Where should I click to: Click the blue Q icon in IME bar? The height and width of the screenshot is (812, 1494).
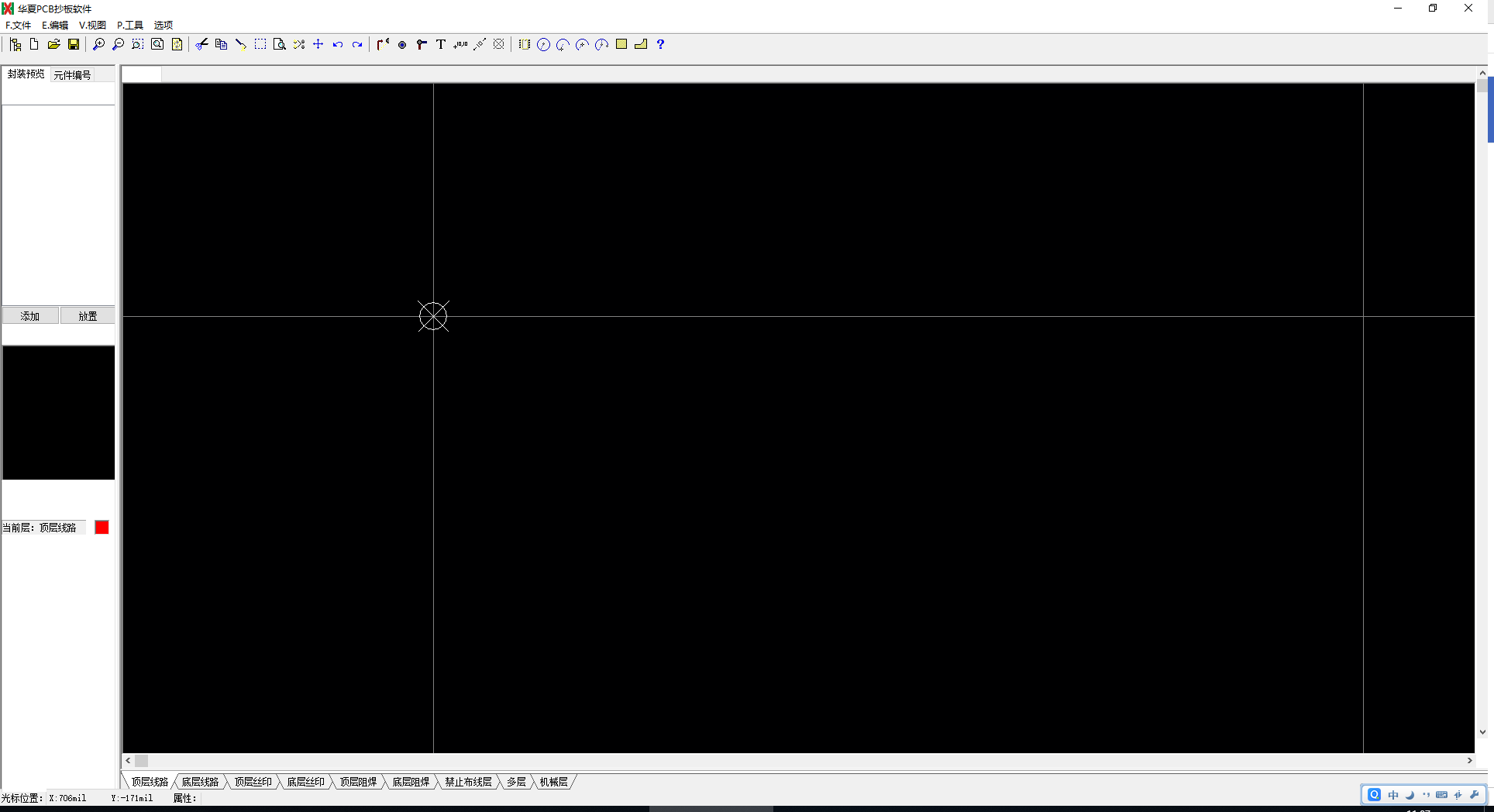pyautogui.click(x=1374, y=795)
